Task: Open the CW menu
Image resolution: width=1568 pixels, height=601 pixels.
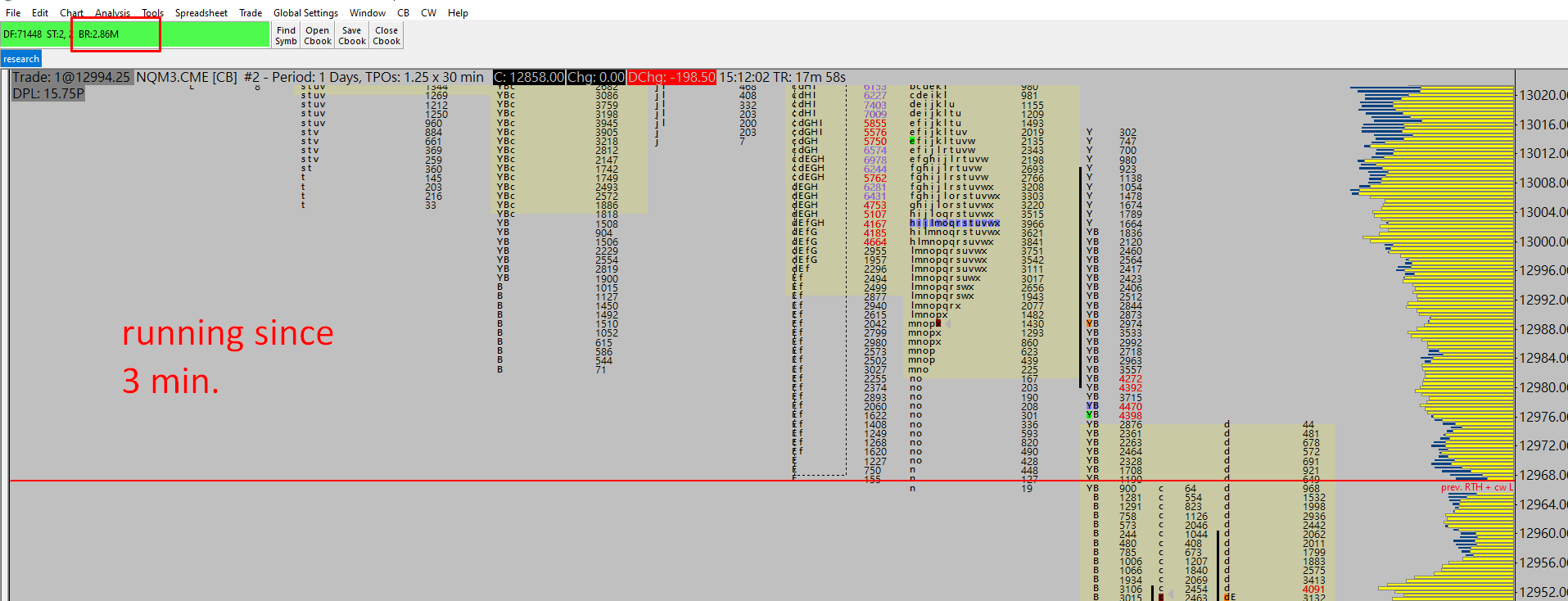Action: point(429,13)
